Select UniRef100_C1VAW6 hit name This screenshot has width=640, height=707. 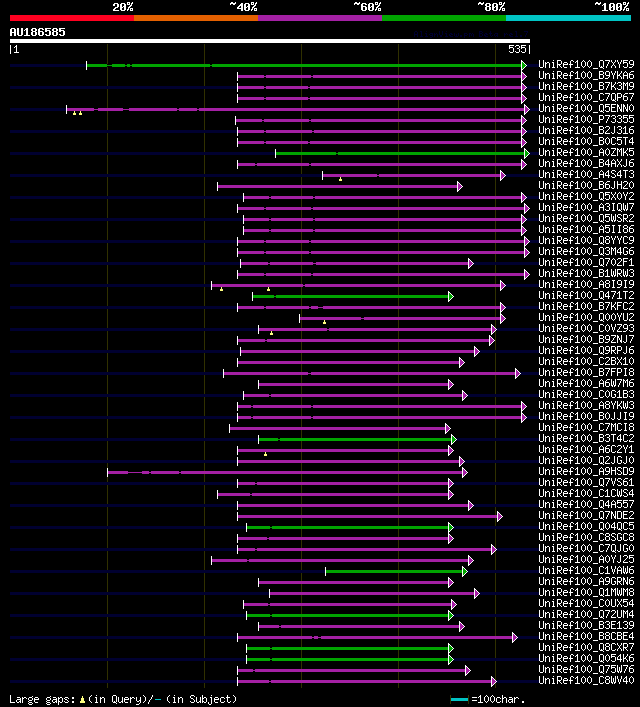point(586,570)
